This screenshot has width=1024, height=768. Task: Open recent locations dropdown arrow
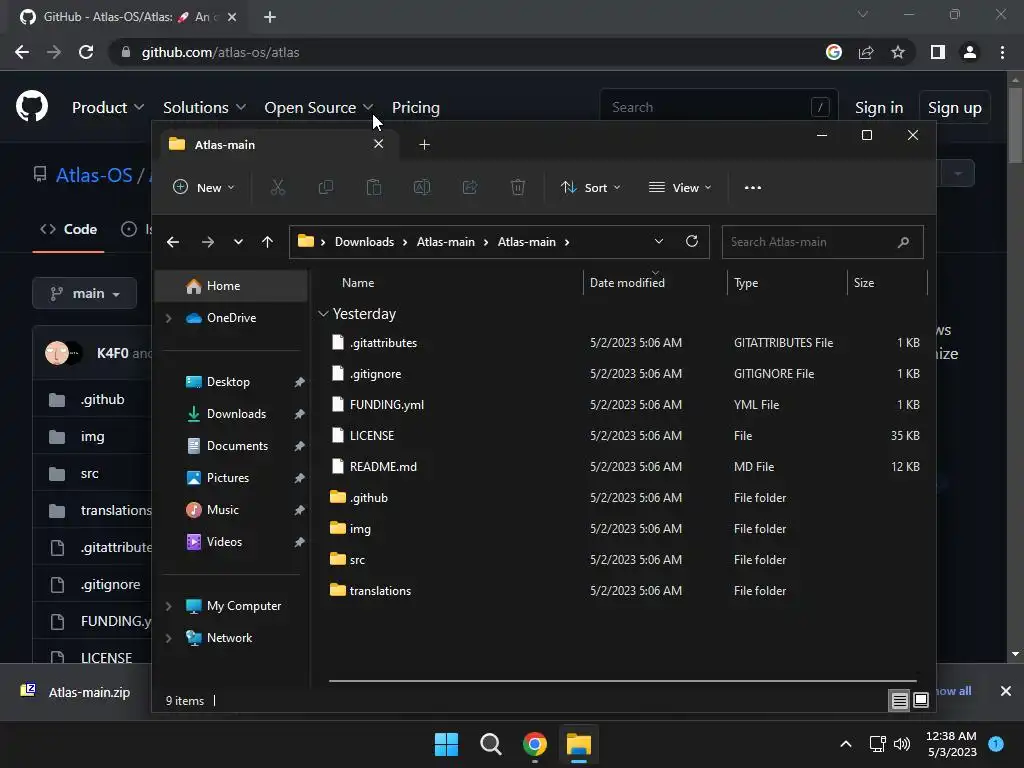click(x=238, y=242)
